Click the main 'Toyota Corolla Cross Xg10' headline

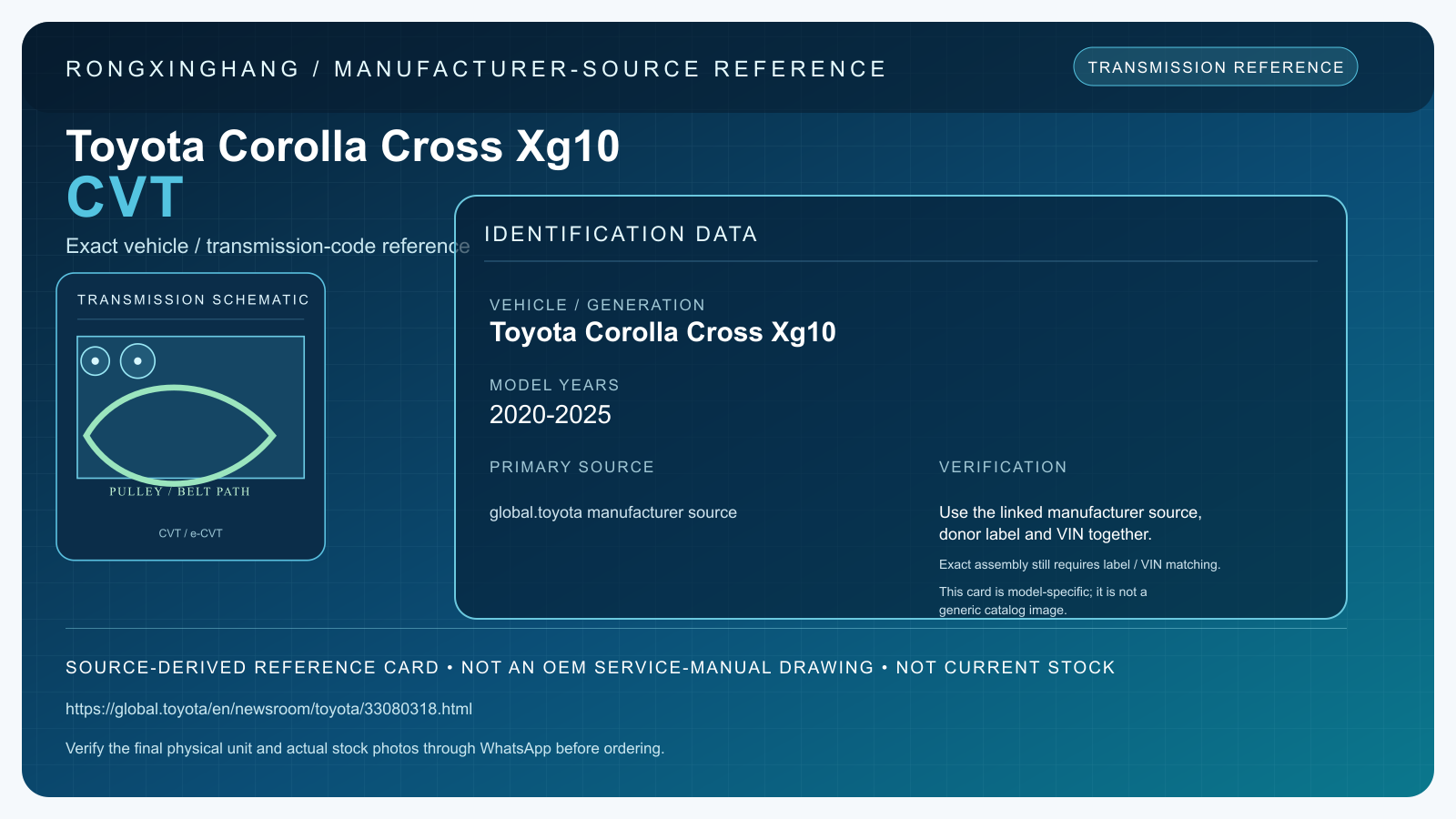[x=343, y=147]
